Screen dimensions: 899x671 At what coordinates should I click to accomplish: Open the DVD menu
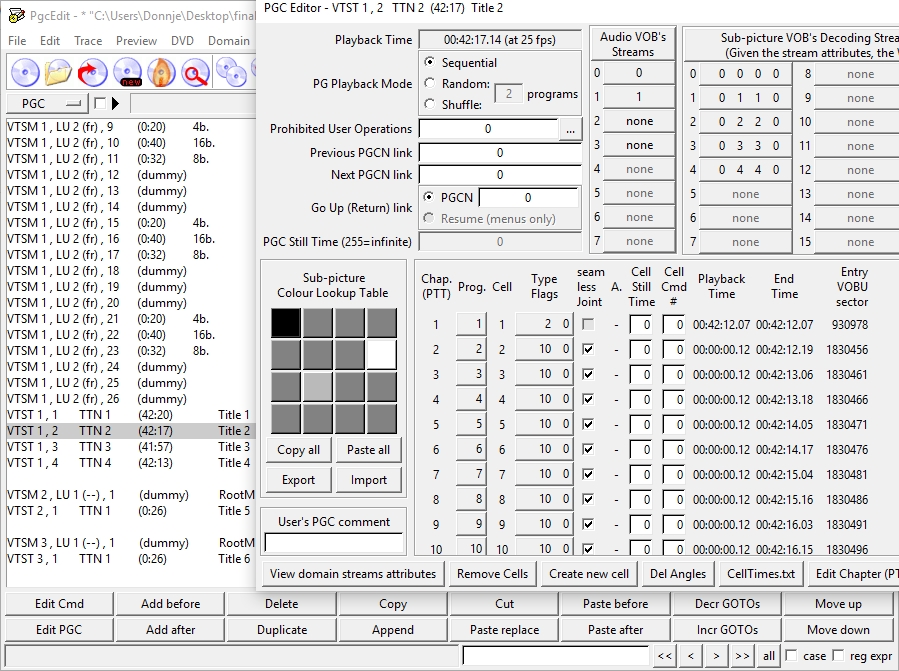(182, 41)
